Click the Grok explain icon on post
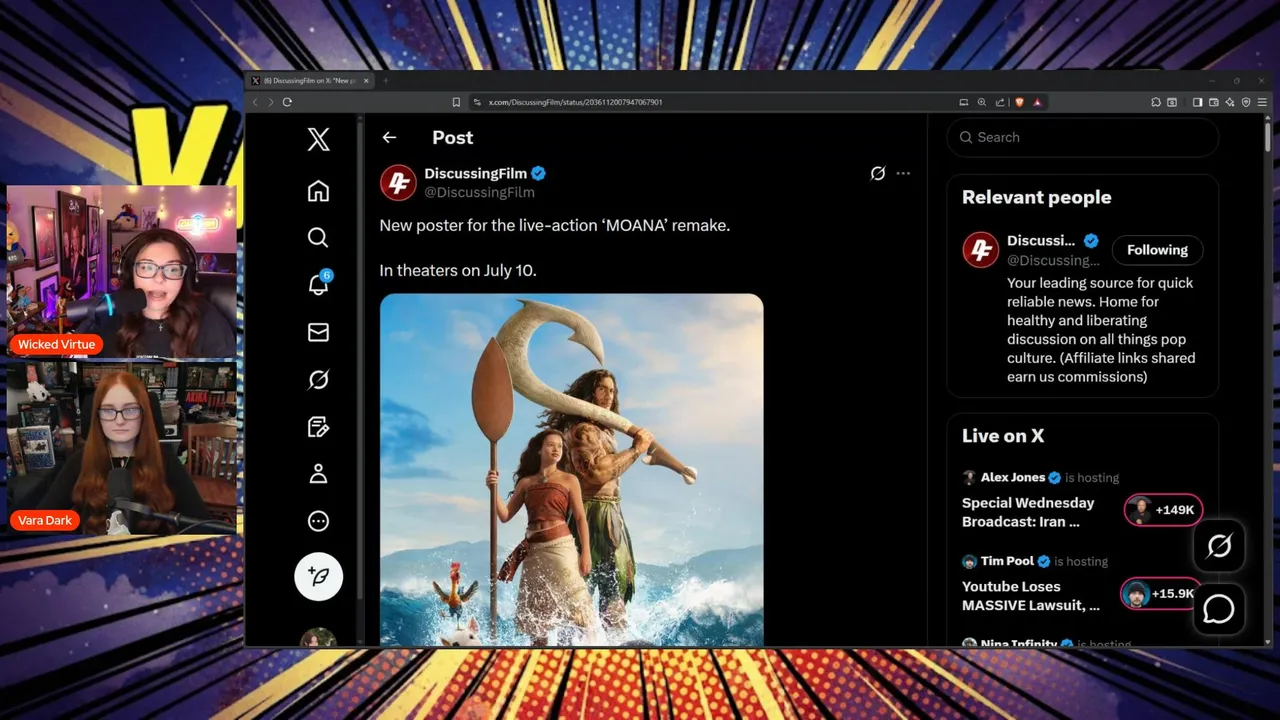Viewport: 1280px width, 720px height. coord(877,173)
